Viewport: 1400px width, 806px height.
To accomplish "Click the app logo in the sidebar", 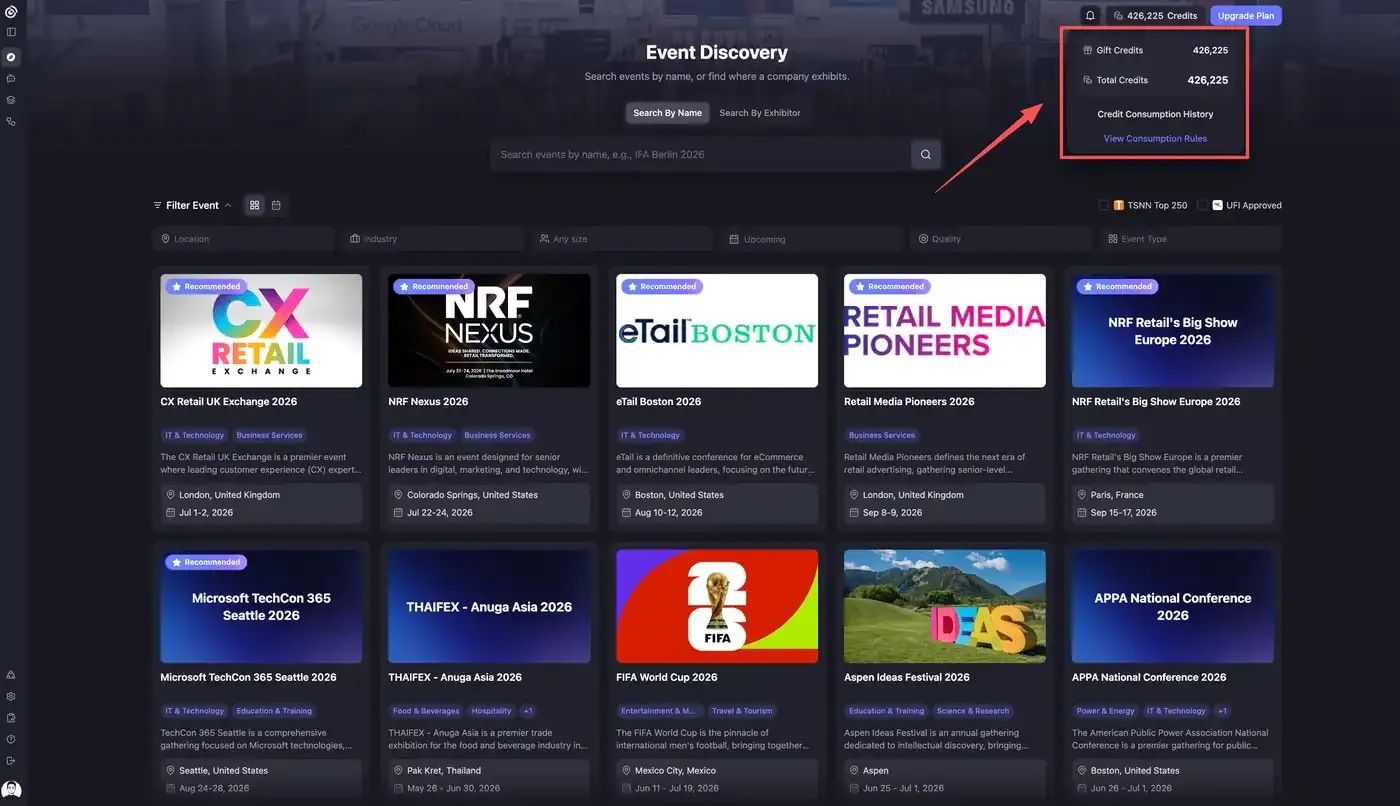I will (11, 12).
